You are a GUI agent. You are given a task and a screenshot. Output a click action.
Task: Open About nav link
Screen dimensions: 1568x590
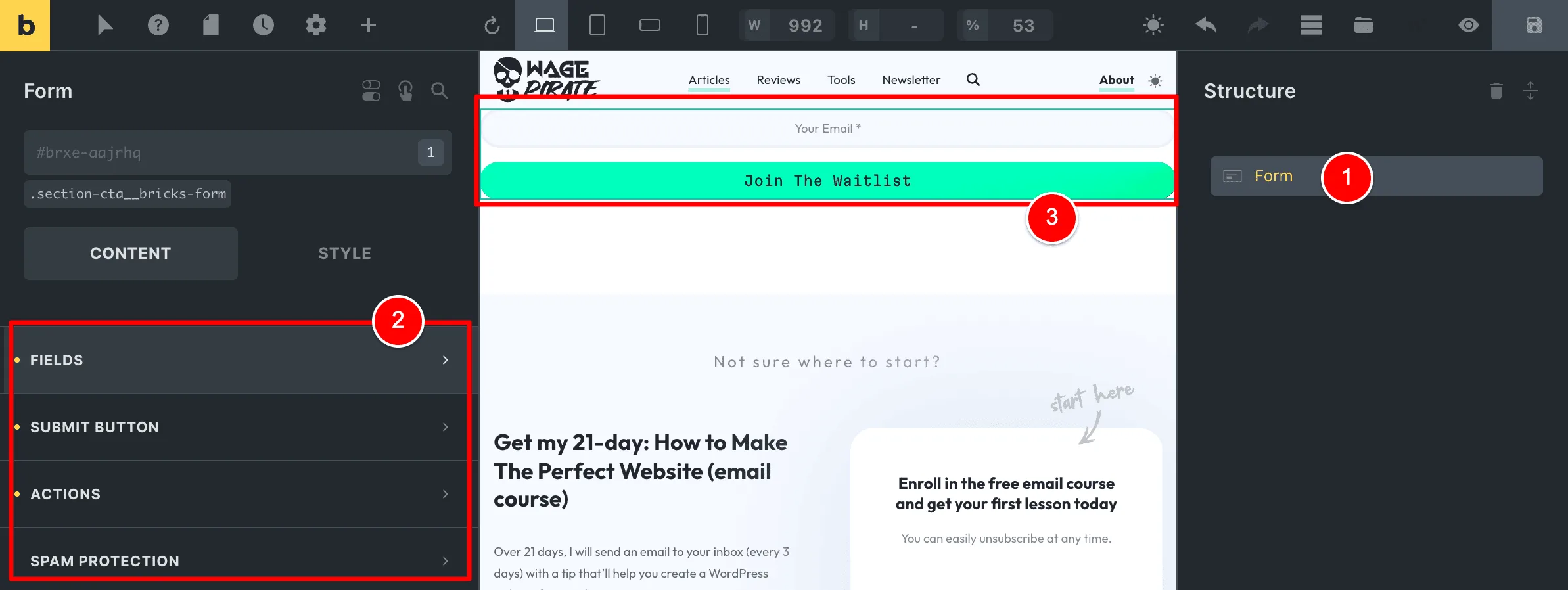pos(1117,80)
